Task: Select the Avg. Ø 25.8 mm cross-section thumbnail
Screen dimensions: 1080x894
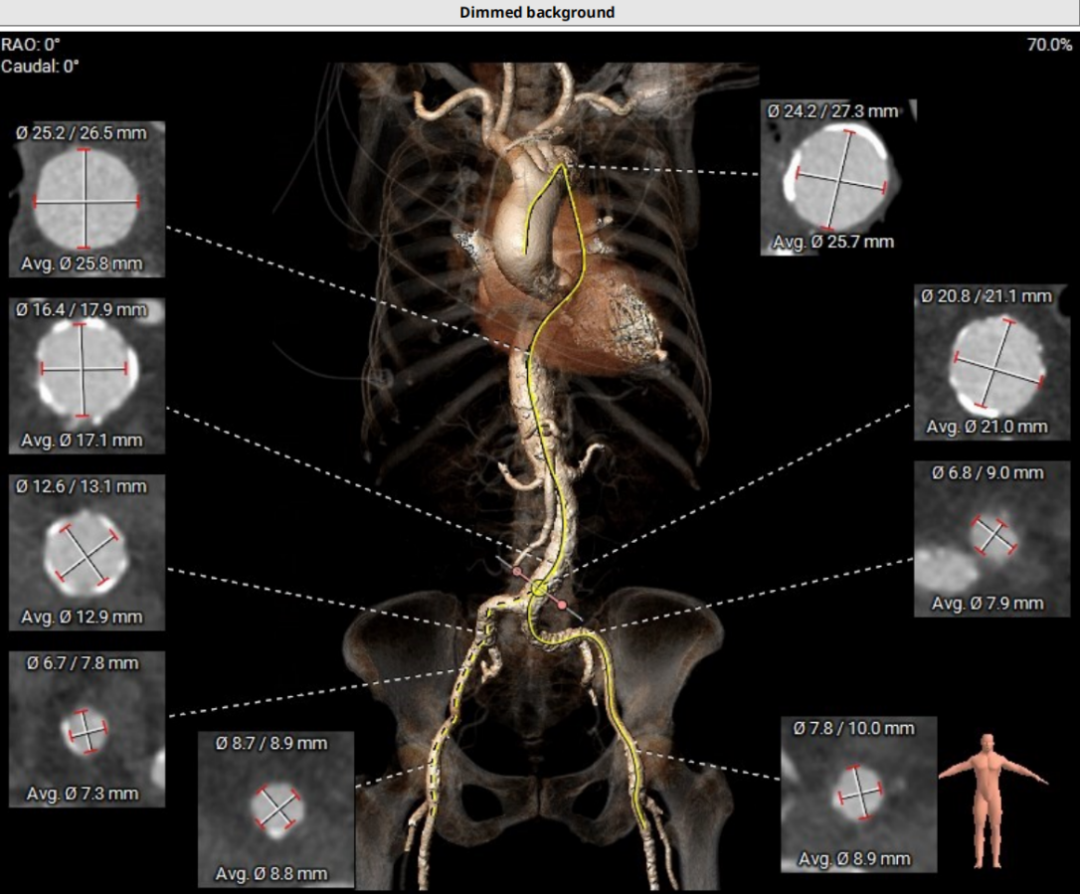Action: pyautogui.click(x=87, y=199)
